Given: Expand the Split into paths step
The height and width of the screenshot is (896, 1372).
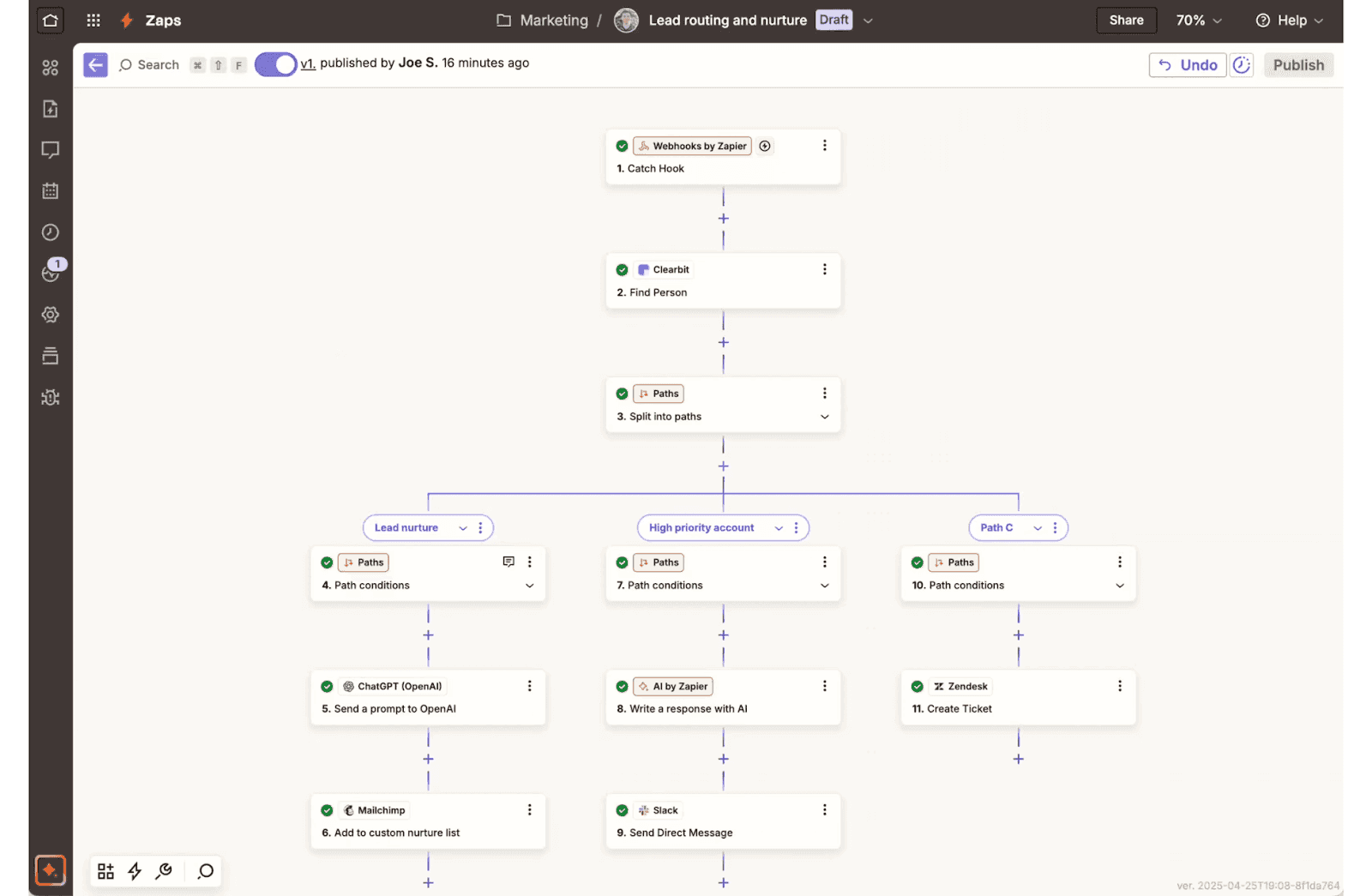Looking at the screenshot, I should pos(824,417).
